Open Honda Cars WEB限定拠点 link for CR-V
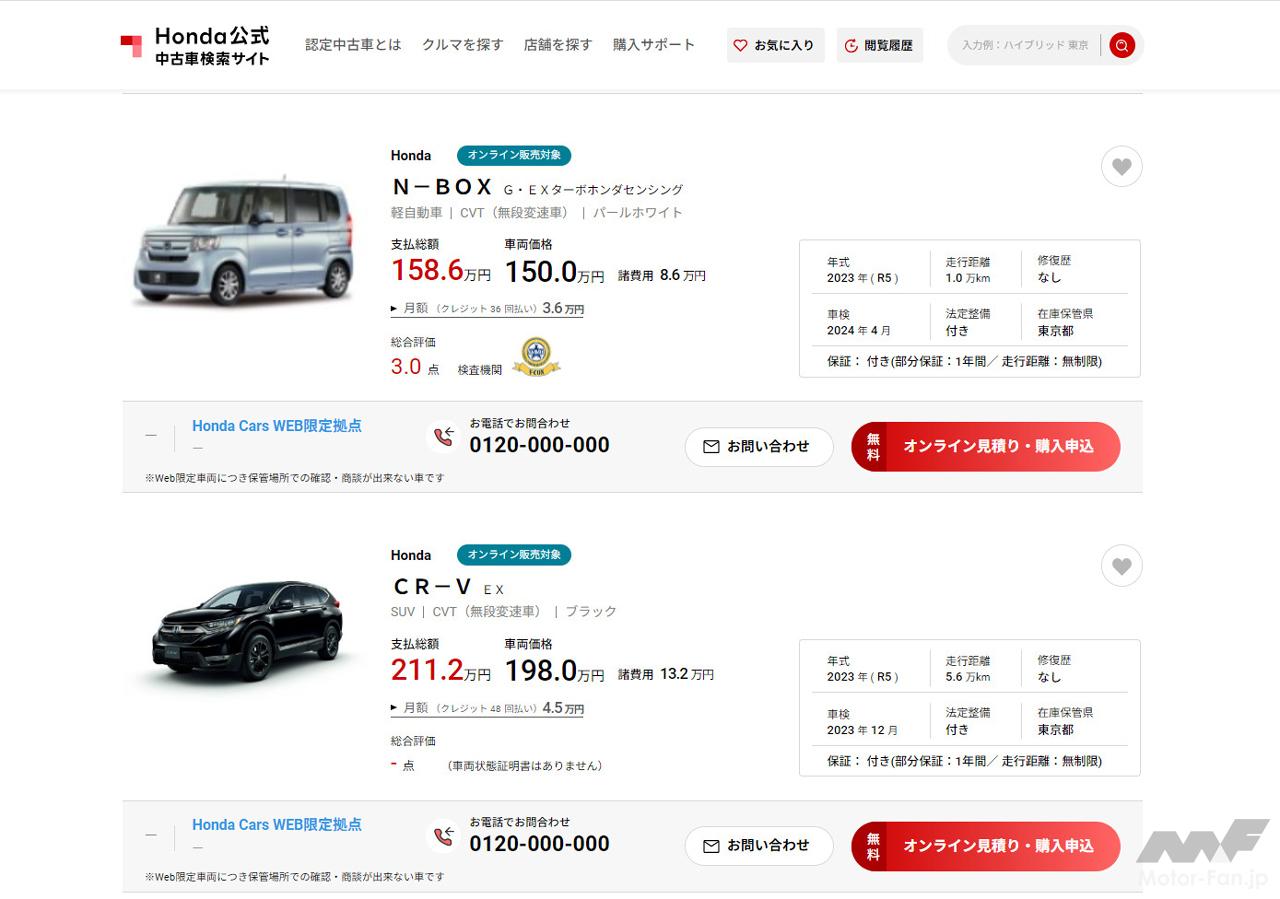Viewport: 1280px width, 899px height. 277,825
